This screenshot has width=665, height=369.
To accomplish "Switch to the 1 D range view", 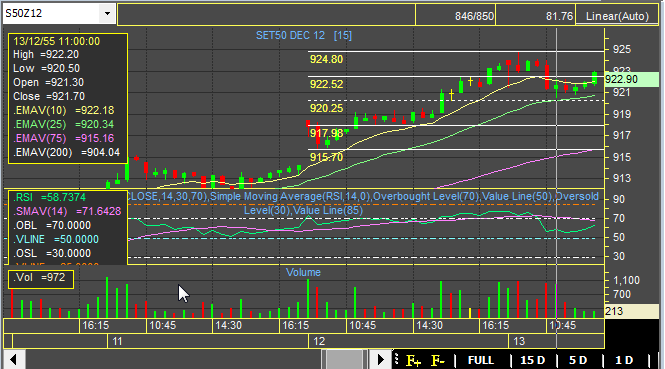I will [x=624, y=360].
